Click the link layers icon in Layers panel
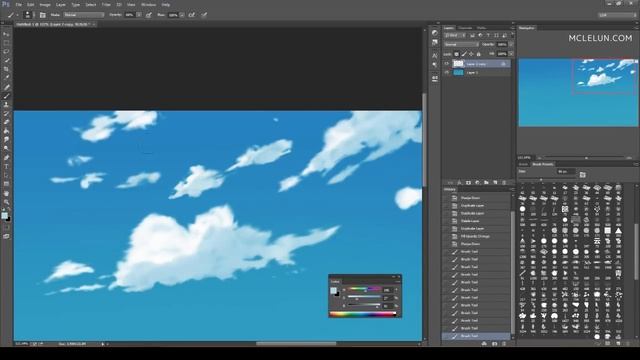Image resolution: width=640 pixels, height=360 pixels. pos(450,182)
